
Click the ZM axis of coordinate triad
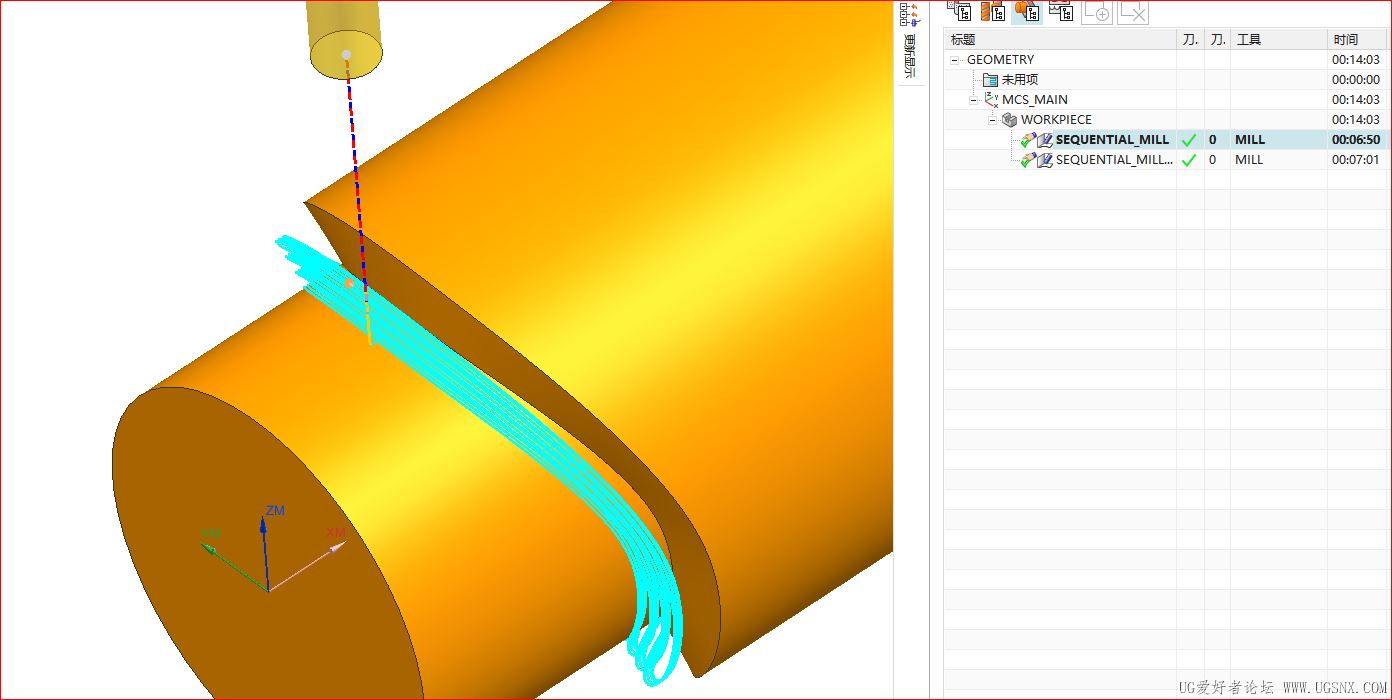(265, 552)
